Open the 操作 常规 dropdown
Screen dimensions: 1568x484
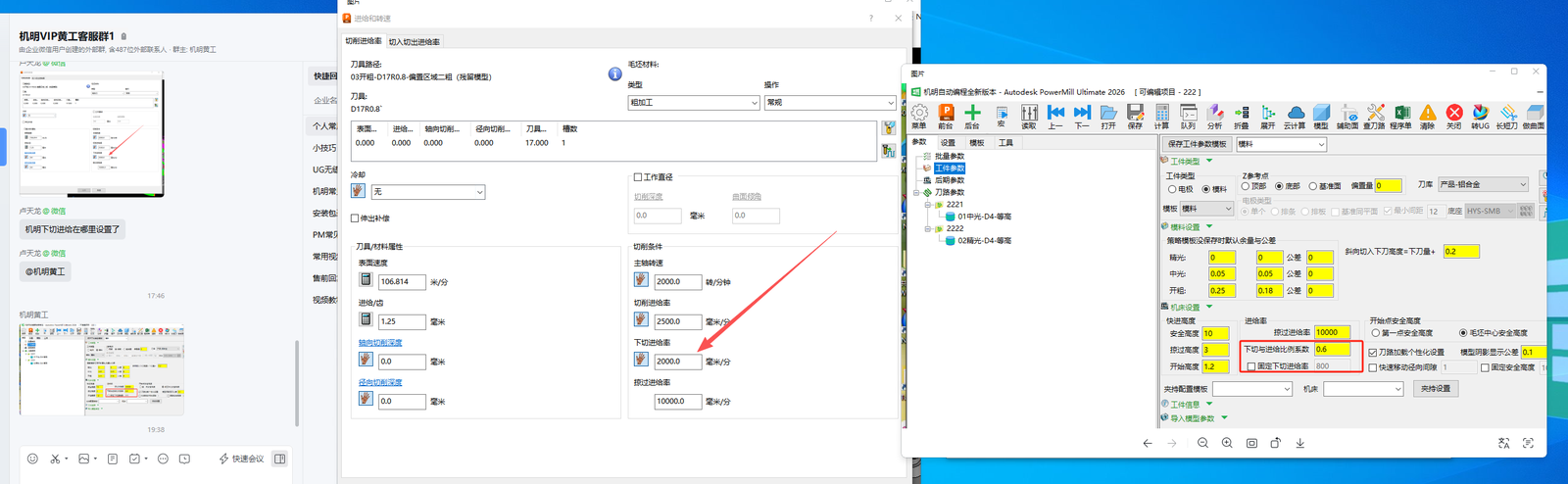tap(829, 103)
